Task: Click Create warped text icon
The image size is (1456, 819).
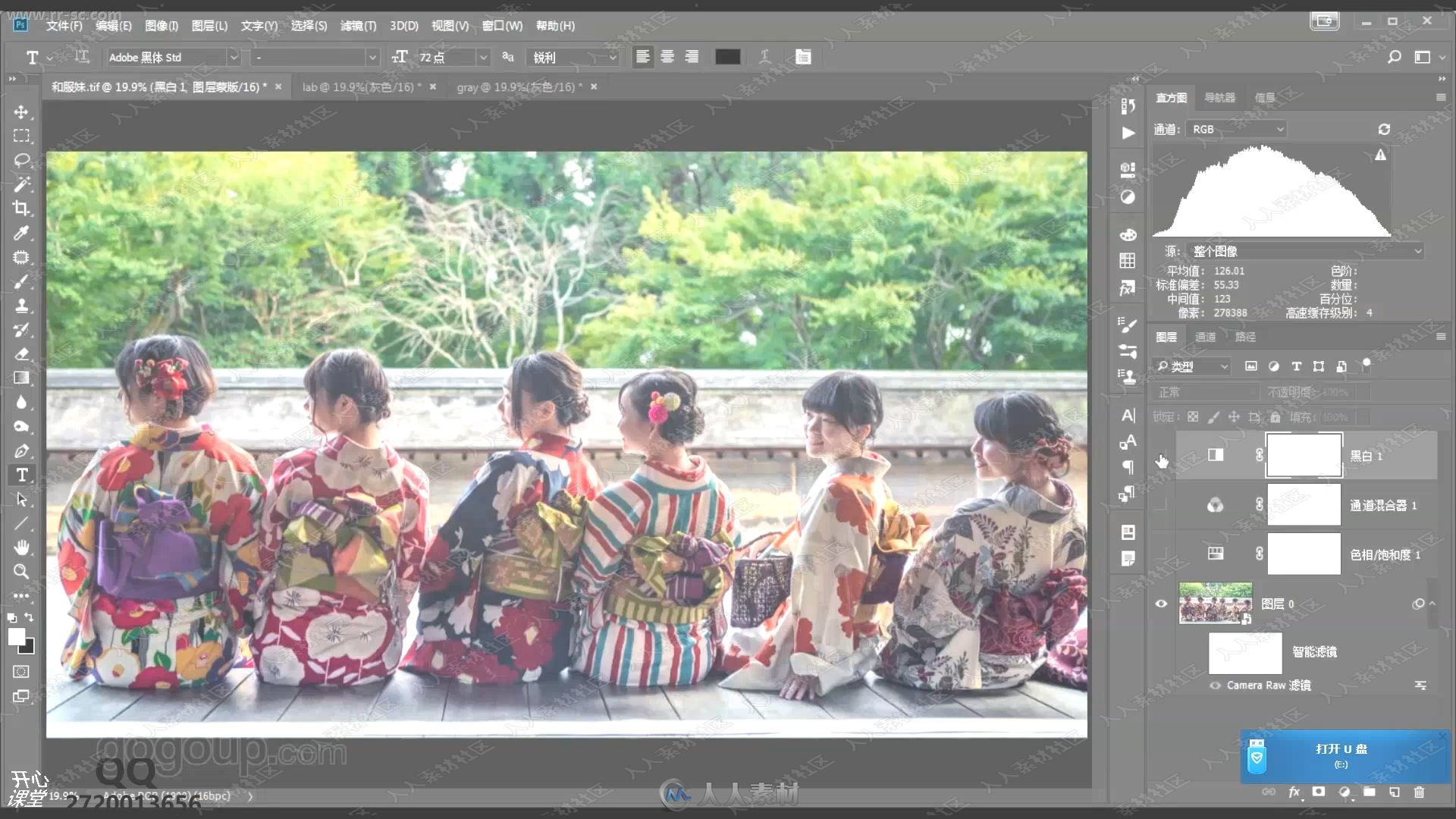Action: pyautogui.click(x=765, y=57)
